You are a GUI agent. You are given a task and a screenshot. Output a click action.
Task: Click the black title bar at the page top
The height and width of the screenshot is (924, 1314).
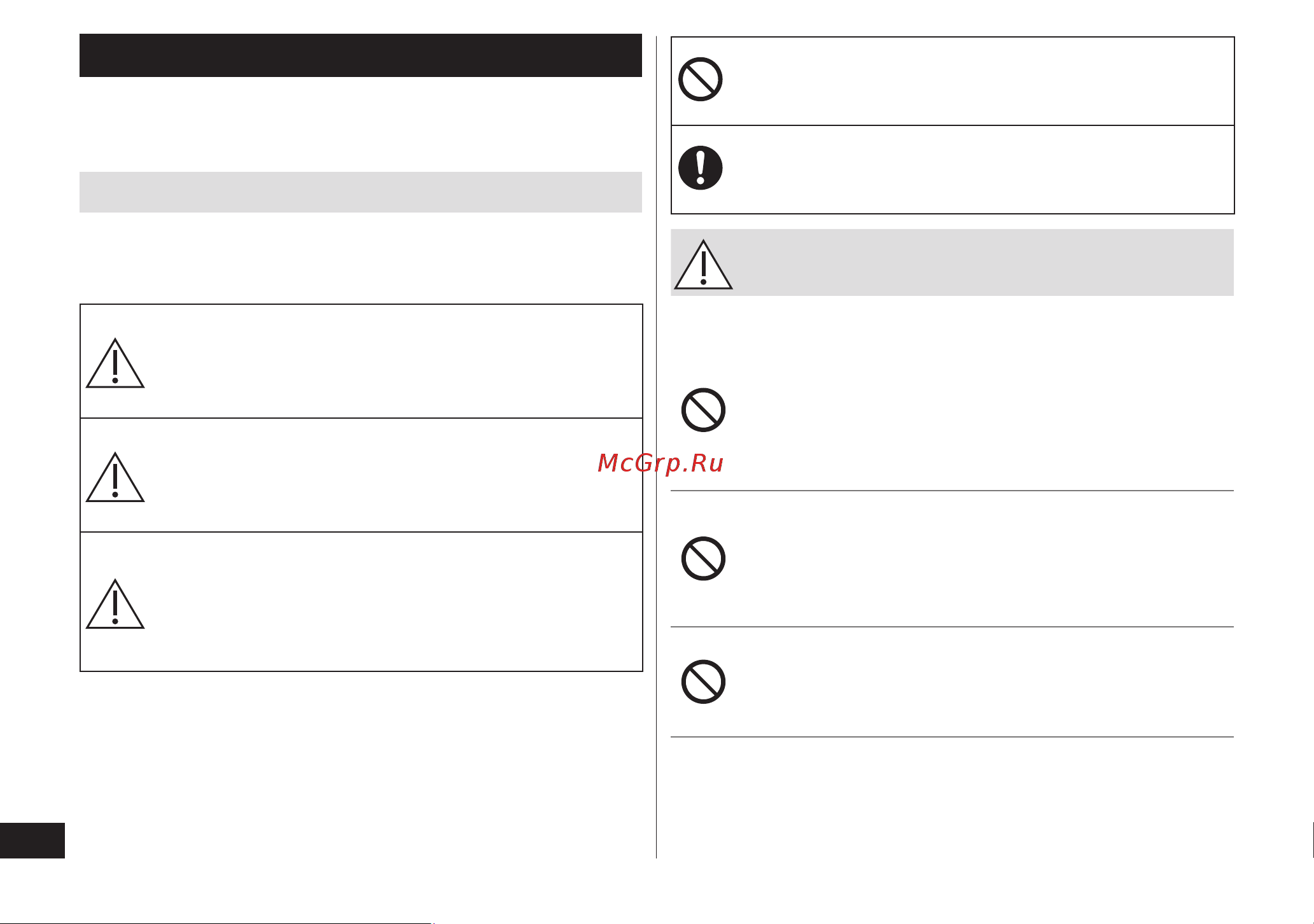(360, 55)
